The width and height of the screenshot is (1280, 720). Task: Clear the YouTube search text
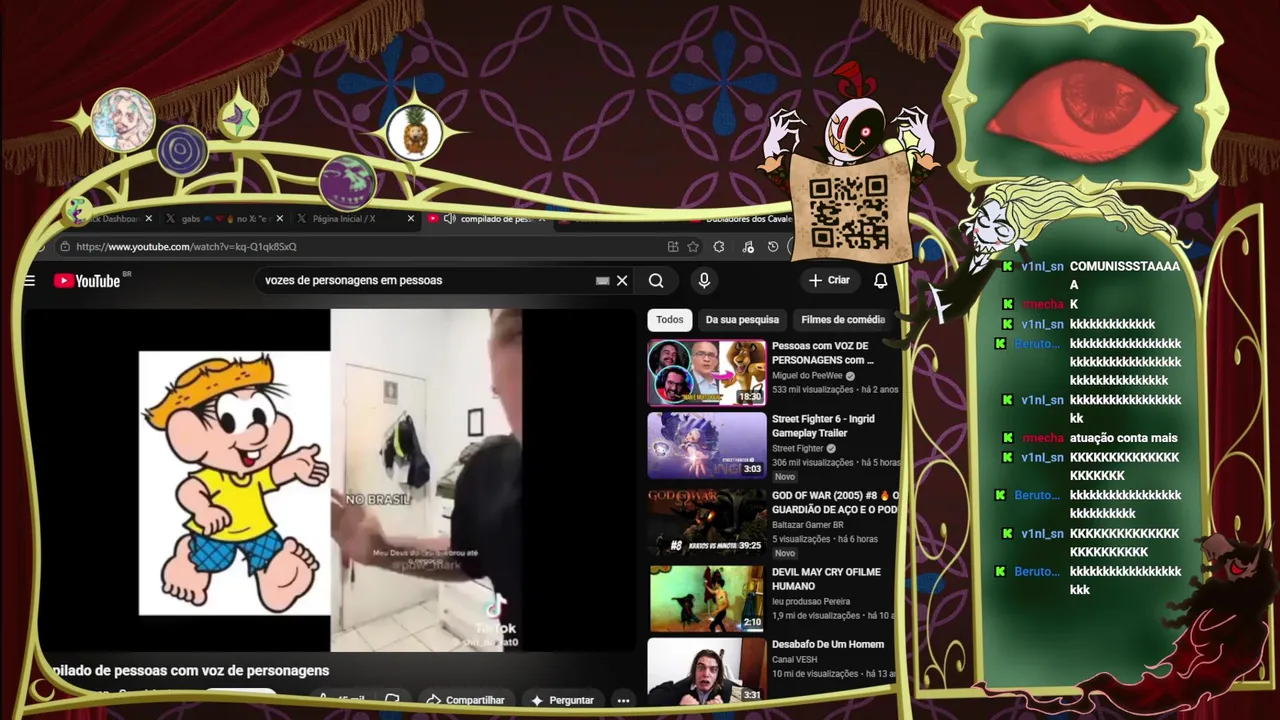(622, 281)
